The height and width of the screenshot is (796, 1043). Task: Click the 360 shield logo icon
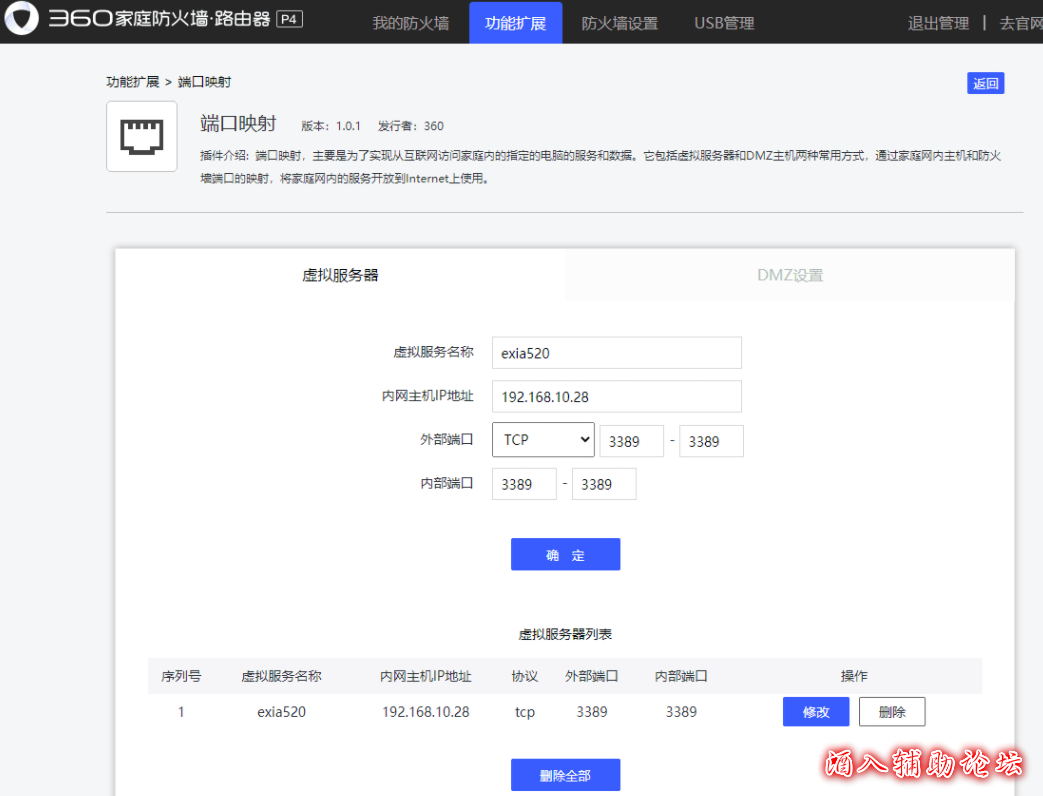(x=20, y=20)
